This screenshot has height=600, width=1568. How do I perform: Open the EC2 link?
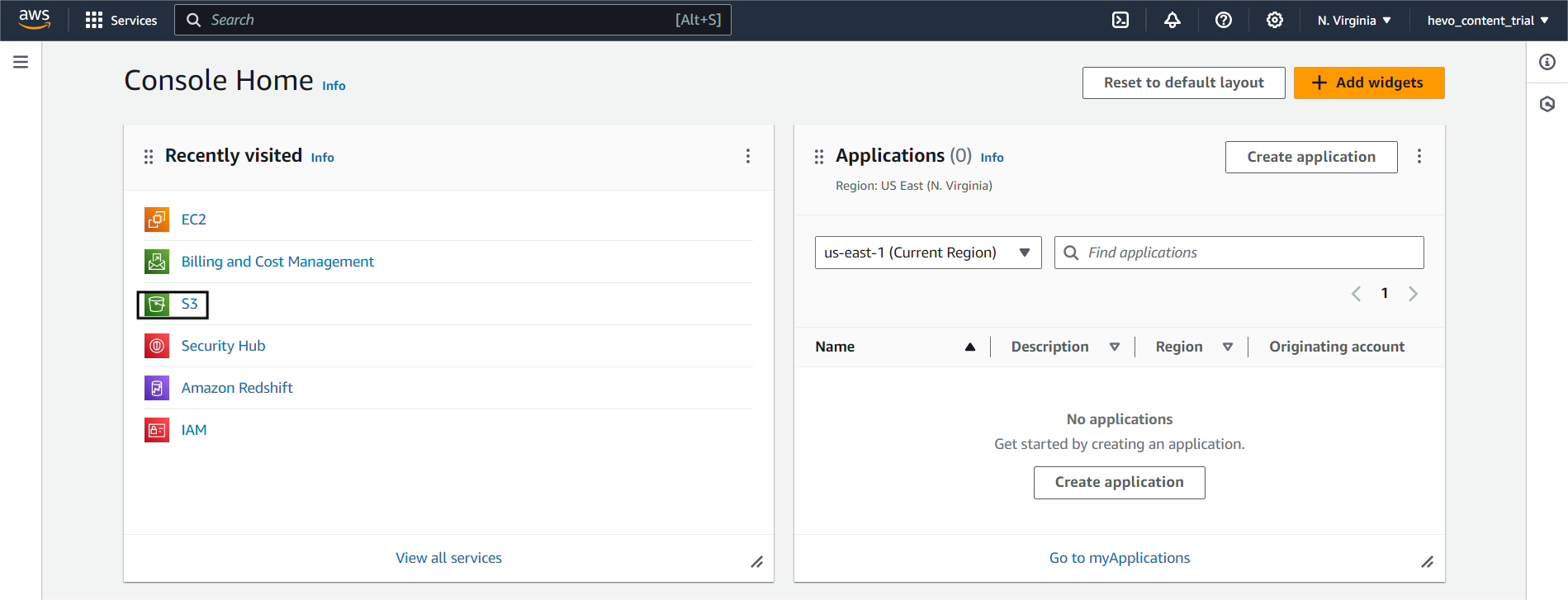194,220
